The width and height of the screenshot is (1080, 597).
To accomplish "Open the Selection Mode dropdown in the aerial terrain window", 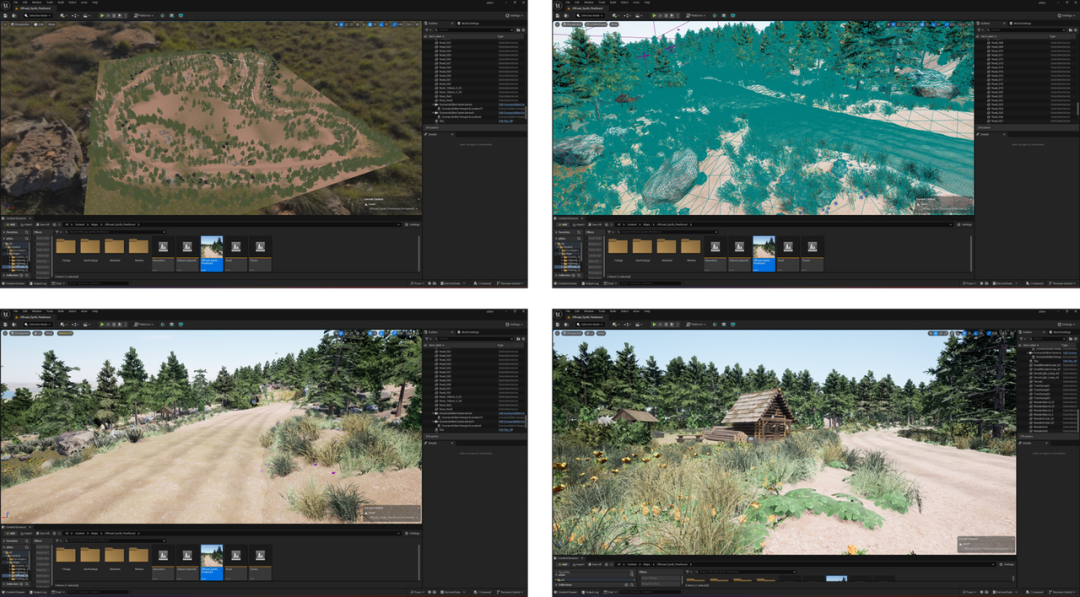I will pos(40,15).
